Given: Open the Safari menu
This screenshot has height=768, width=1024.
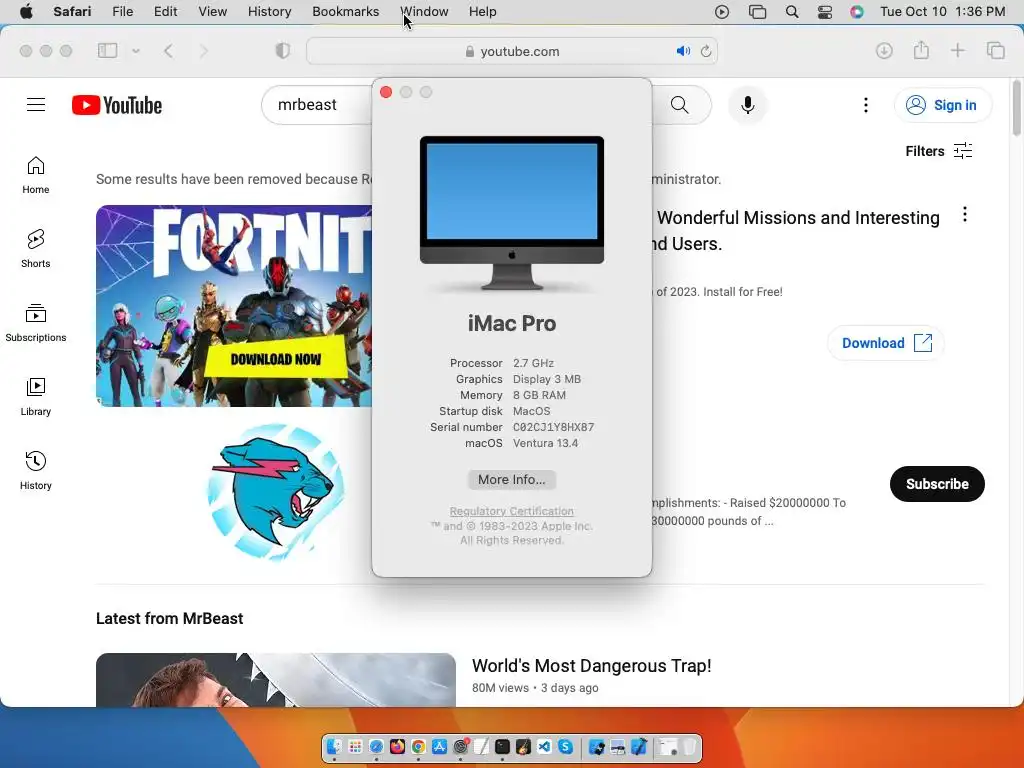Looking at the screenshot, I should (x=72, y=12).
